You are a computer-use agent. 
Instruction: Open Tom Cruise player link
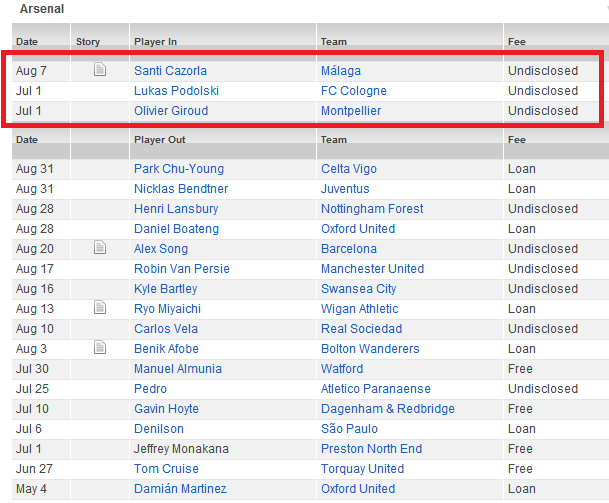coord(166,469)
